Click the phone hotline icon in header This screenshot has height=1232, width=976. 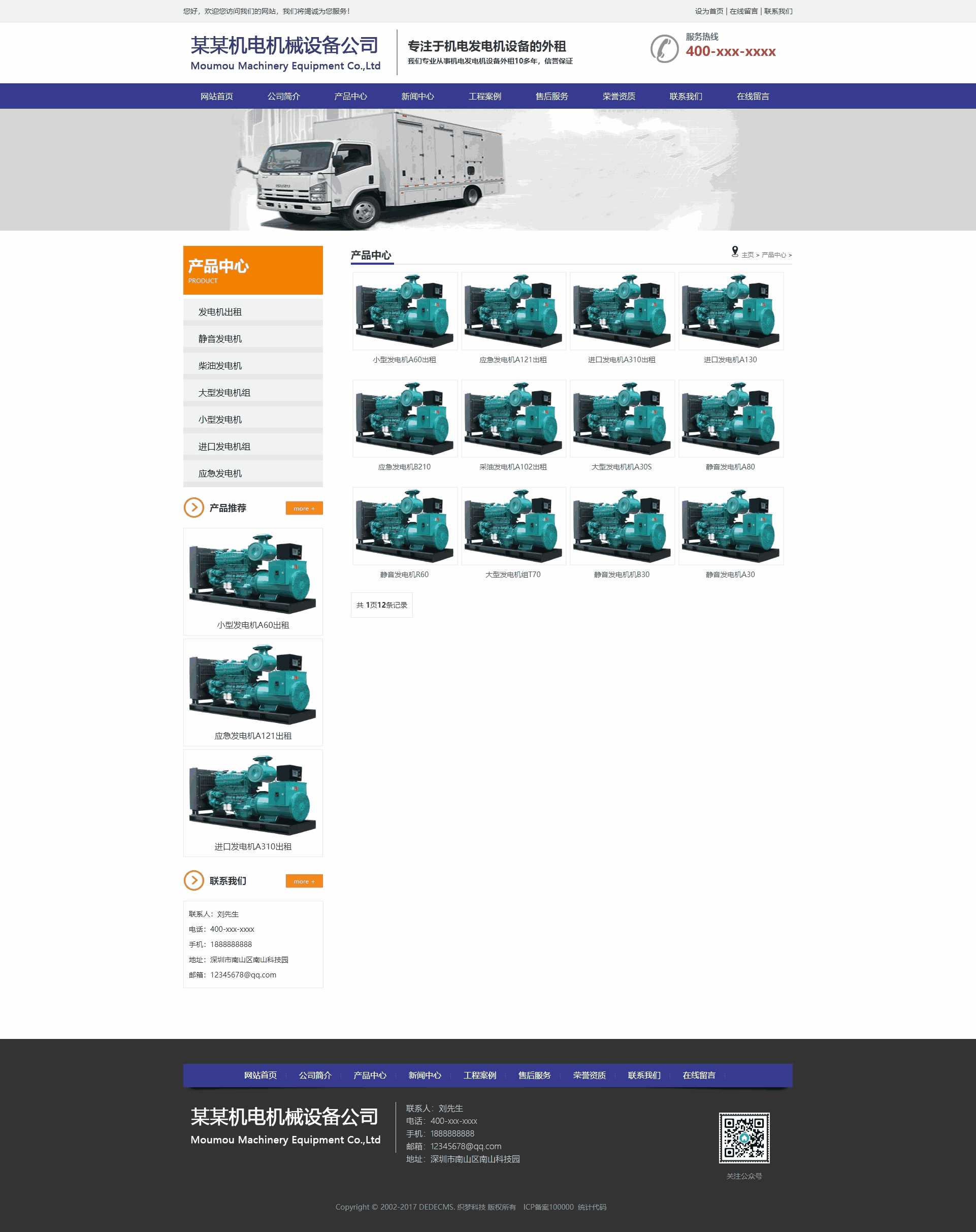pos(664,49)
